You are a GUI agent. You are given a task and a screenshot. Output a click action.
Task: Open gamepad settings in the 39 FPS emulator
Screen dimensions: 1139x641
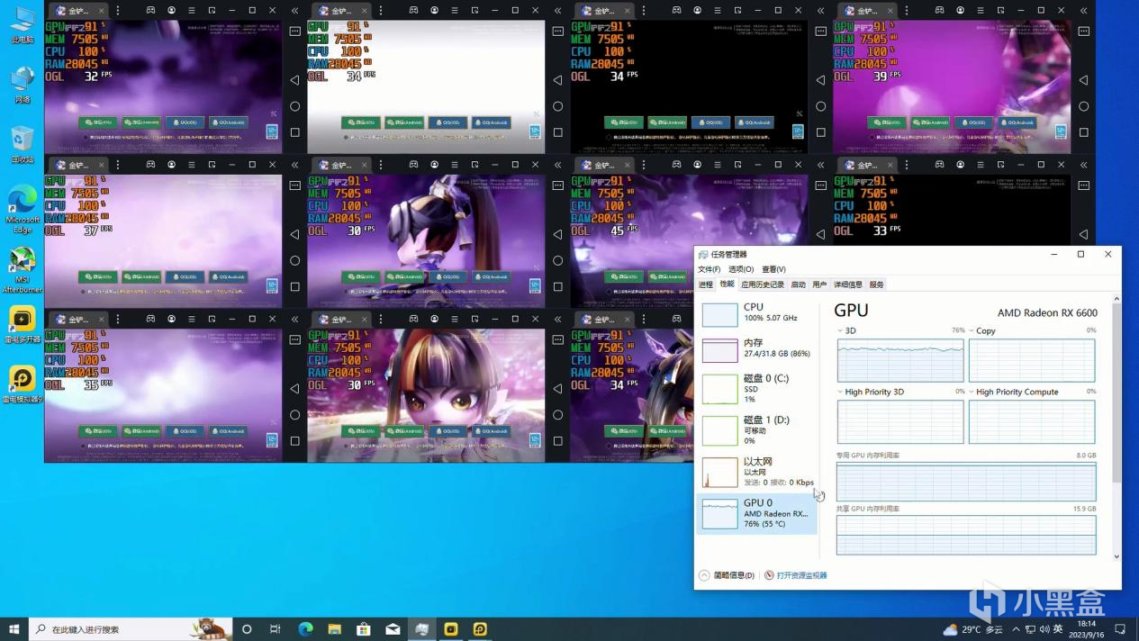pyautogui.click(x=939, y=11)
